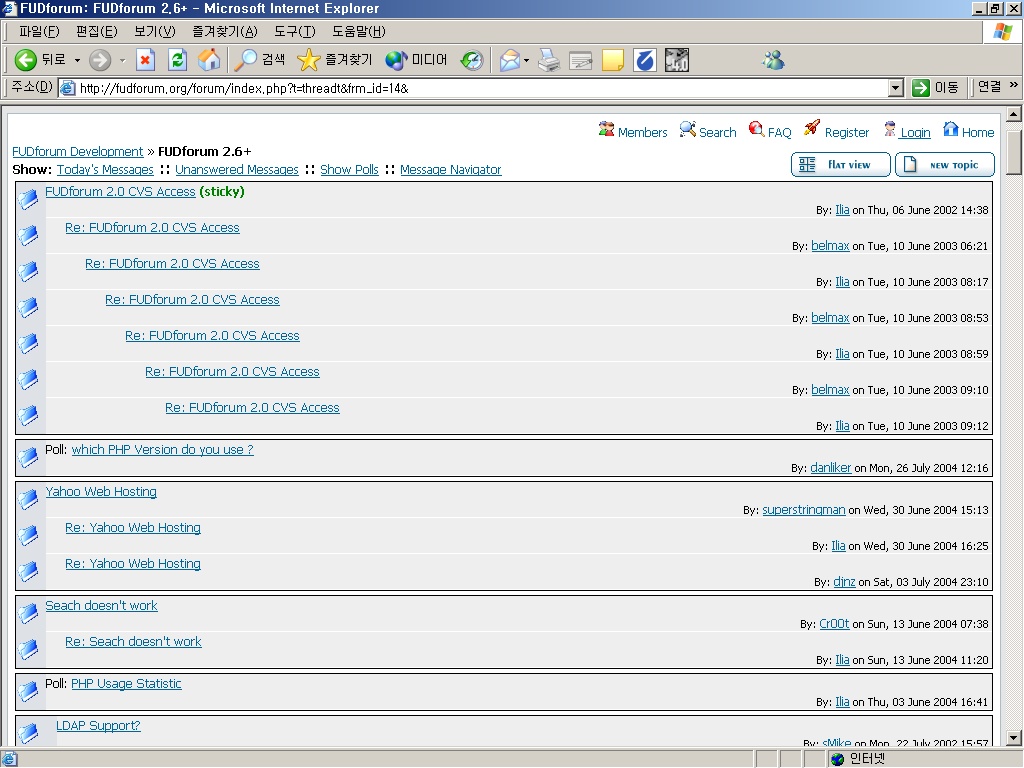Viewport: 1024px width, 768px height.
Task: Open the 검색 search toolbar button
Action: coord(260,60)
